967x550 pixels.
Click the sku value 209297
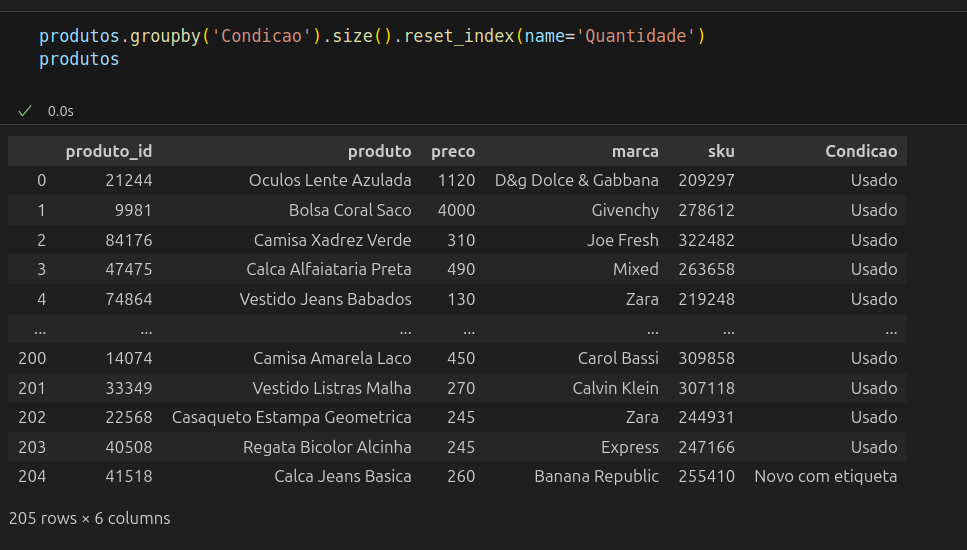(707, 180)
